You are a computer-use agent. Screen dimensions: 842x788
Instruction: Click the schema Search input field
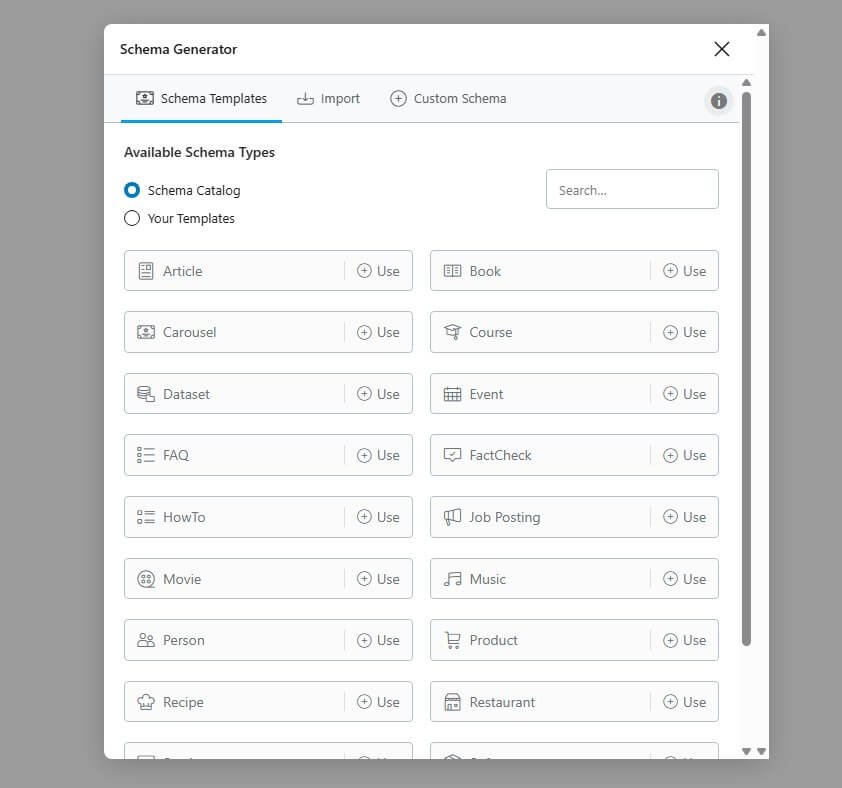coord(632,189)
